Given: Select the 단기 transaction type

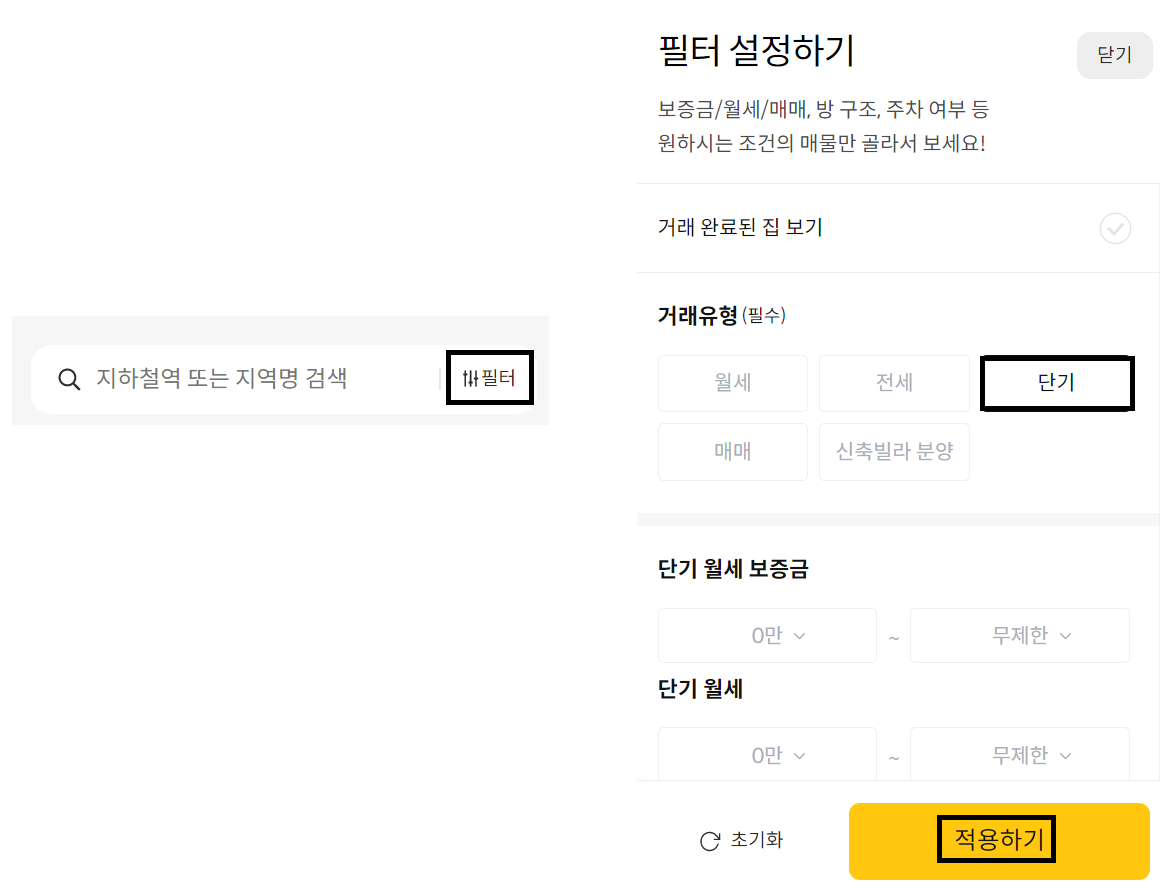Looking at the screenshot, I should 1057,383.
